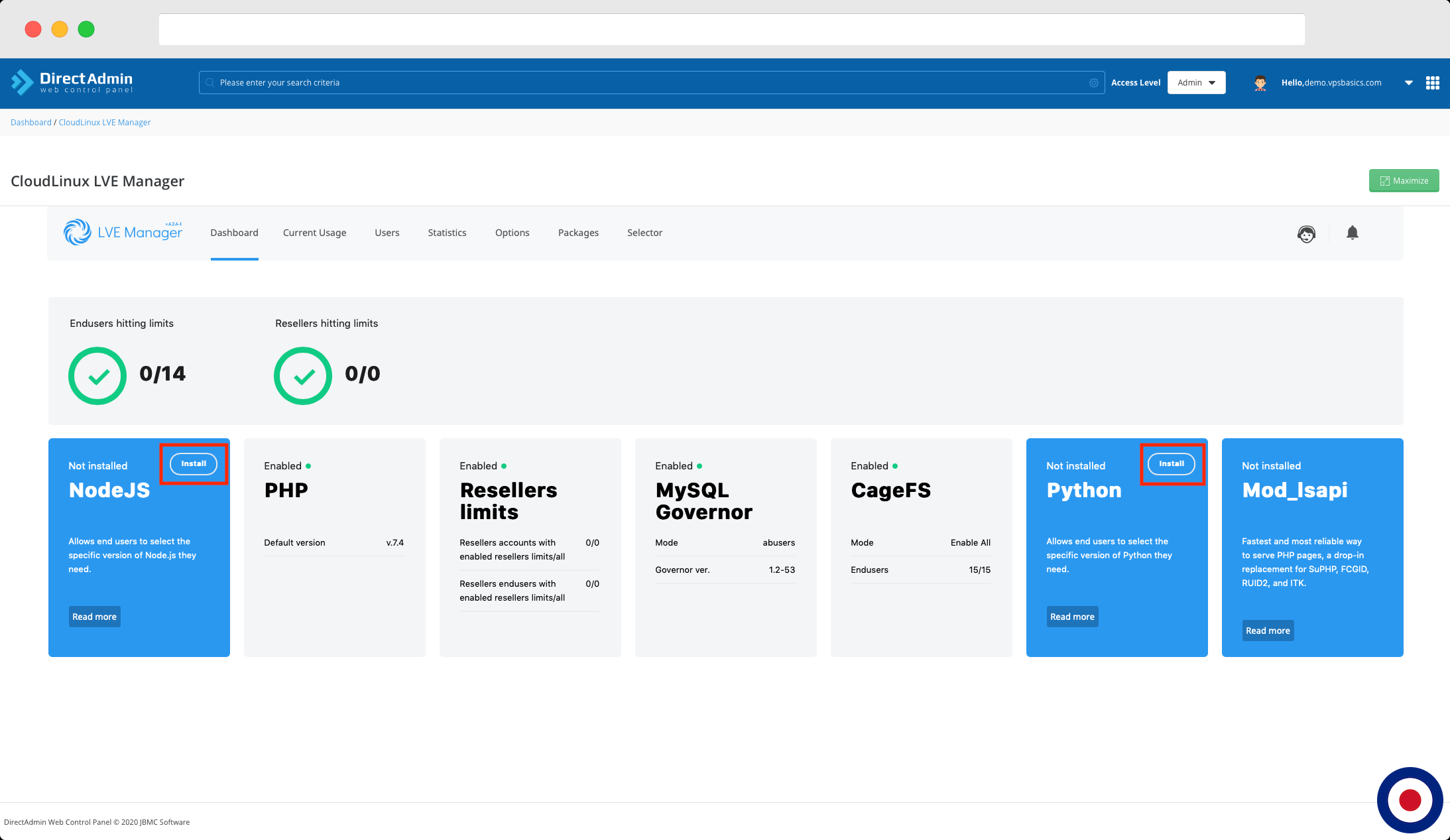Click the endusers hitting limits checkmark circle
Image resolution: width=1450 pixels, height=840 pixels.
(x=97, y=375)
